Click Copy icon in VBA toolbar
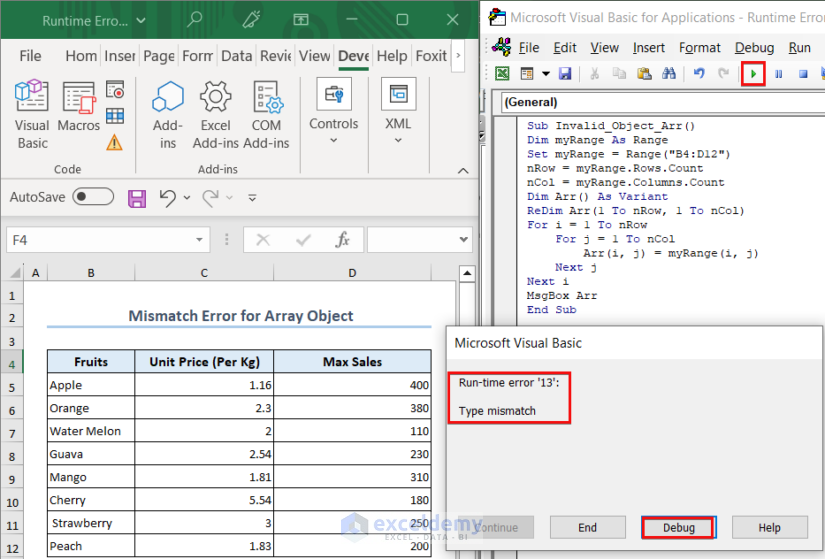The image size is (825, 559). pos(619,74)
